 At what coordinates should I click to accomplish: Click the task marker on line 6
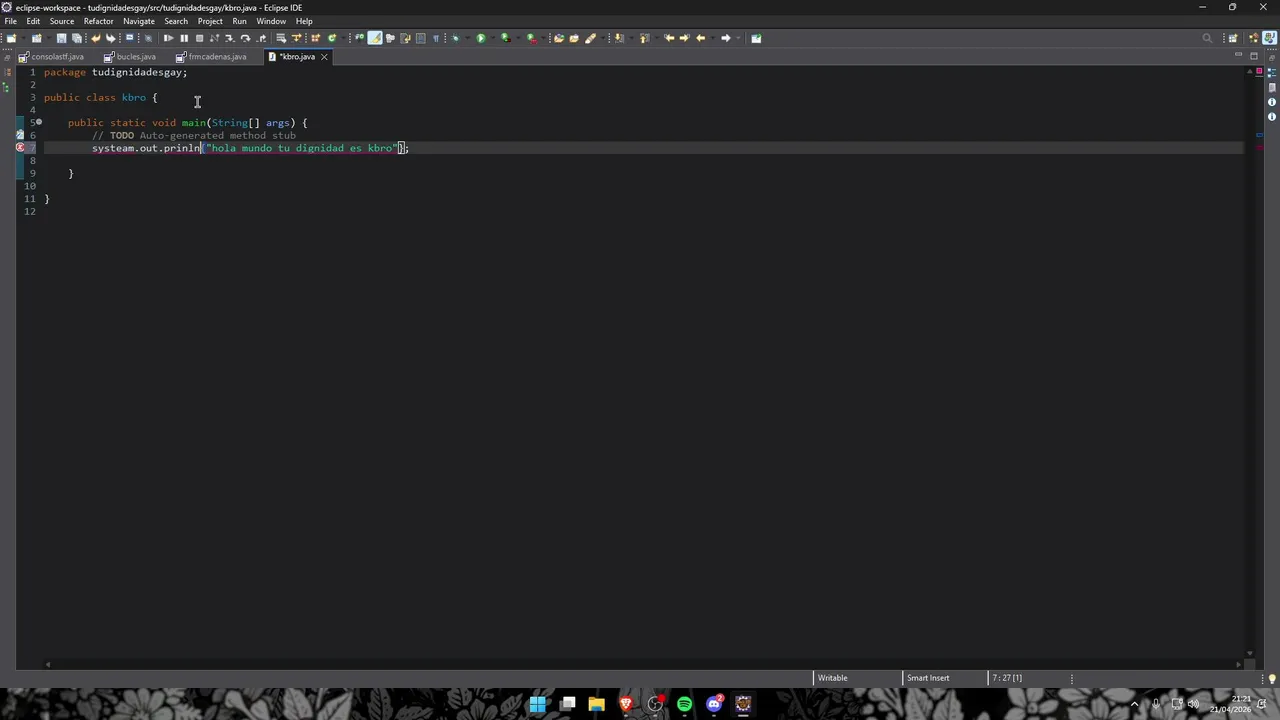click(x=20, y=135)
